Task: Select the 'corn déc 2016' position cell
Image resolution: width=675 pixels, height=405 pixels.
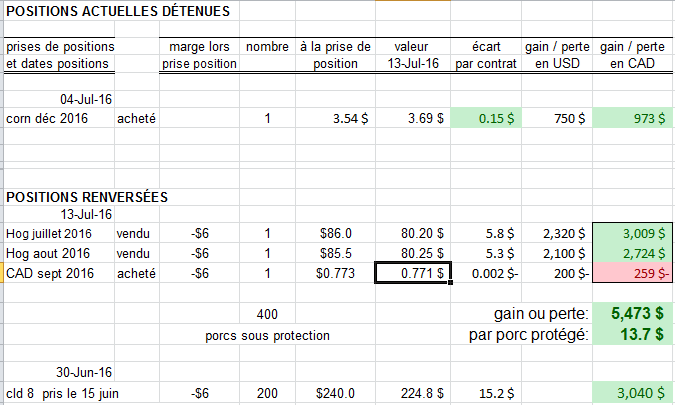Action: (48, 119)
